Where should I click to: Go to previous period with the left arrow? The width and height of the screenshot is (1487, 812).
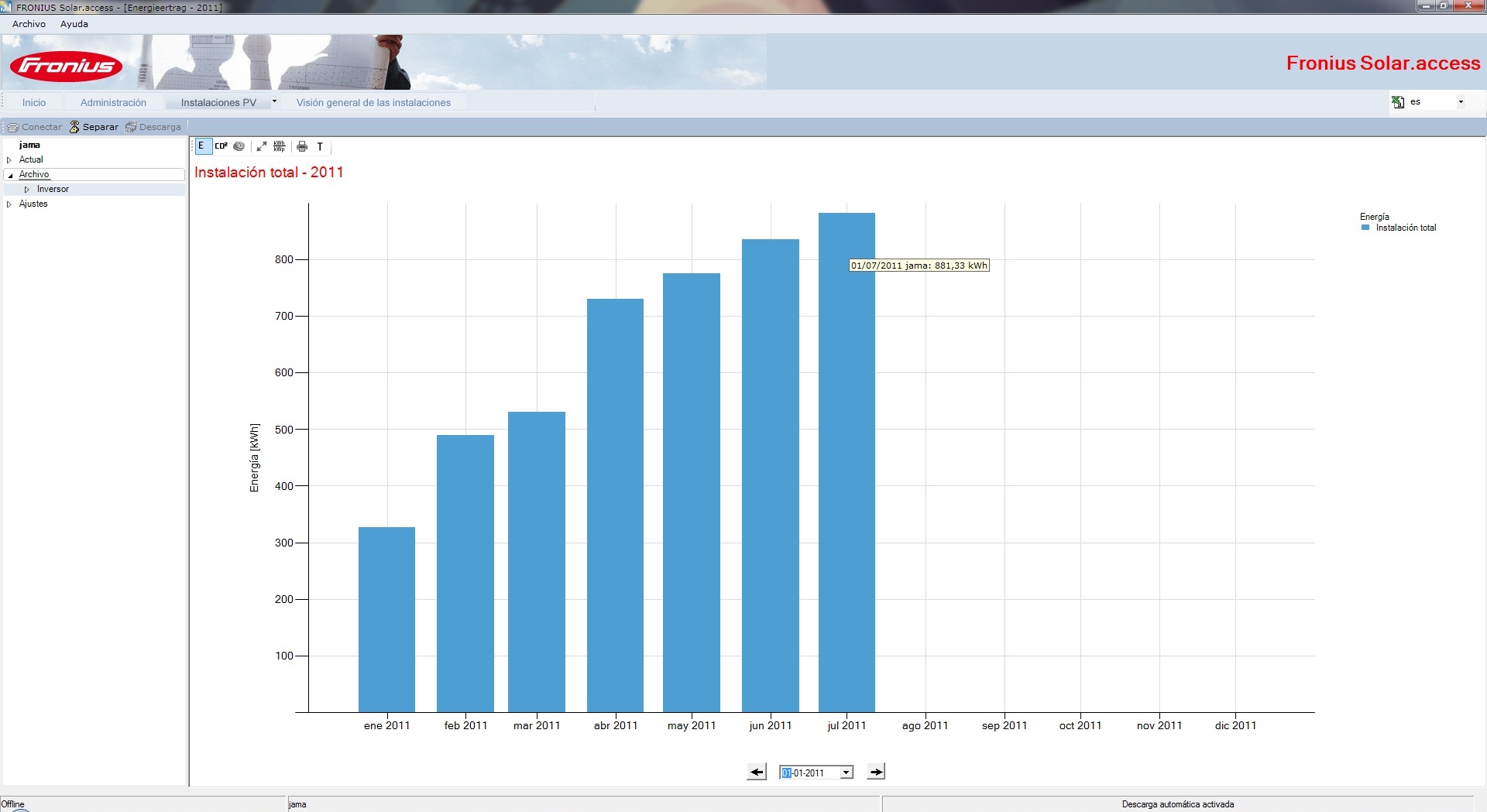coord(757,772)
